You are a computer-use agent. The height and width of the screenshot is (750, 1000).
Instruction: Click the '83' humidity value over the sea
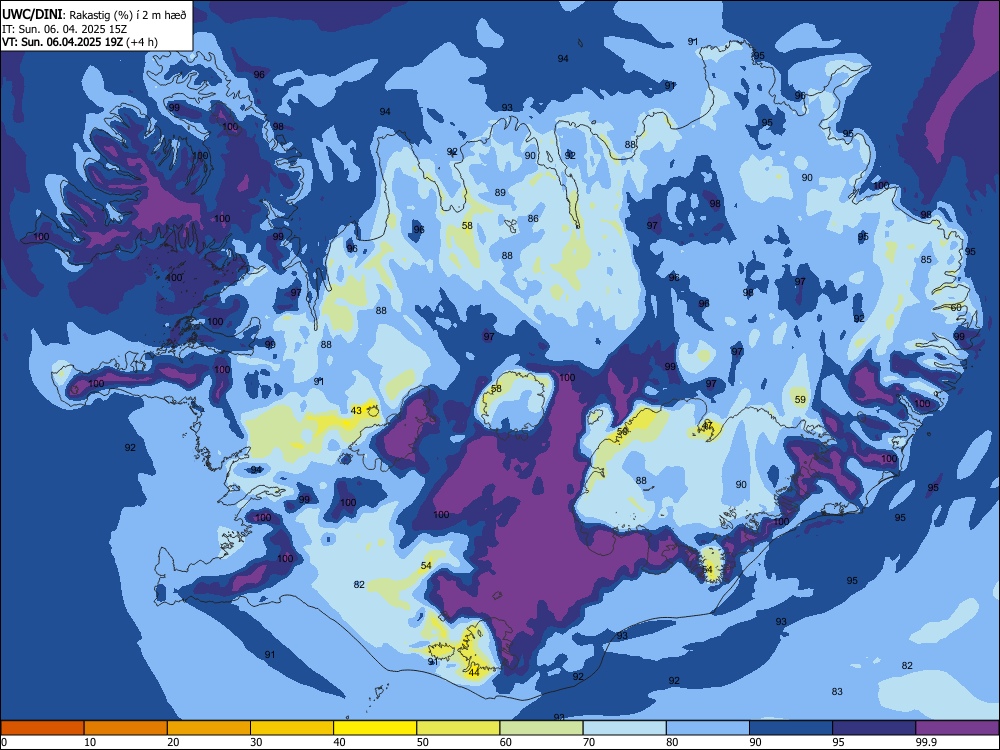click(837, 691)
